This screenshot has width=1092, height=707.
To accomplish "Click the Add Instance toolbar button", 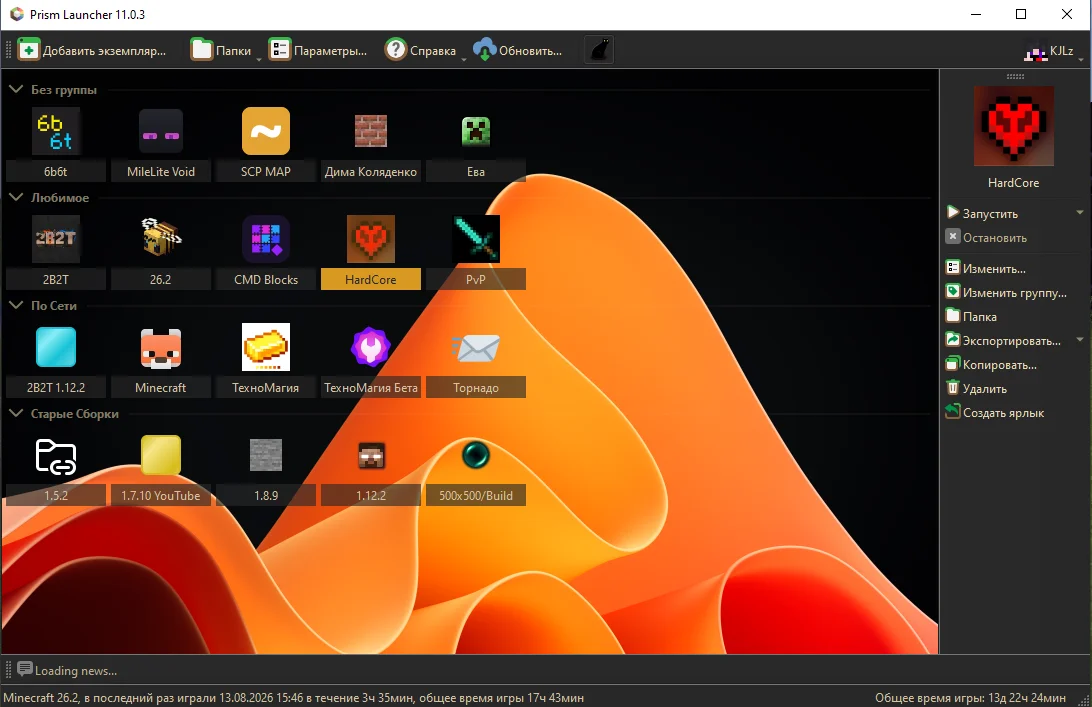I will 92,50.
